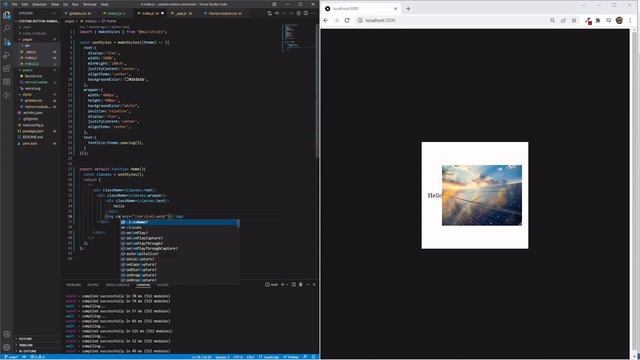Click the localhost:3000 address bar
Screen dimensions: 640x360
pos(453,20)
